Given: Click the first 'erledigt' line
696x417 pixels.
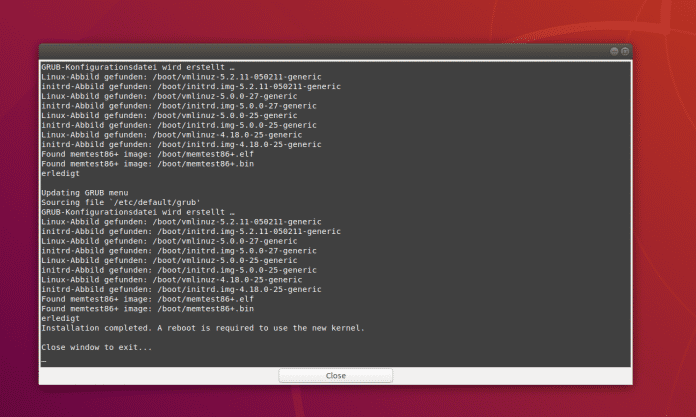Looking at the screenshot, I should click(60, 173).
